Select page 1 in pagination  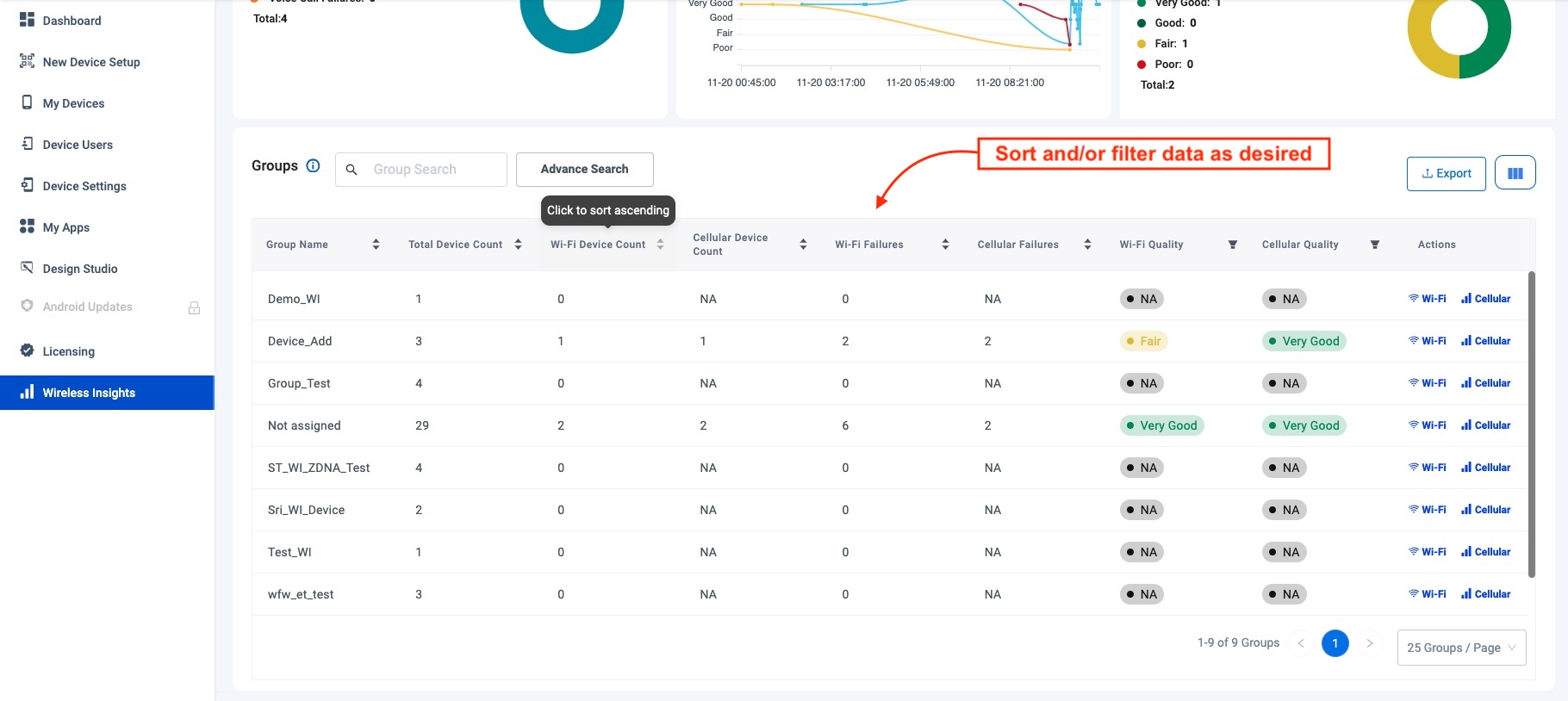coord(1335,643)
